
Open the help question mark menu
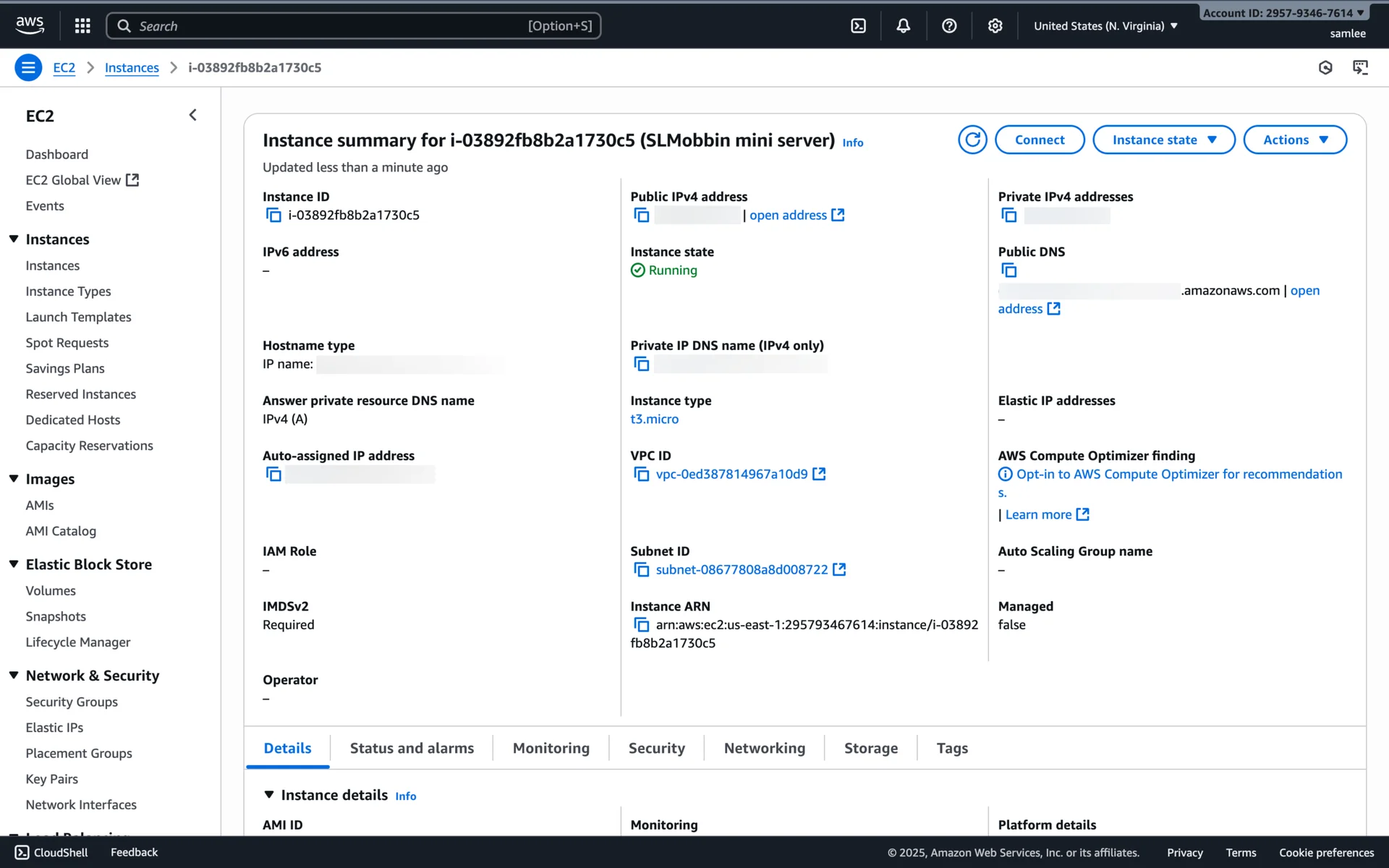click(x=949, y=26)
